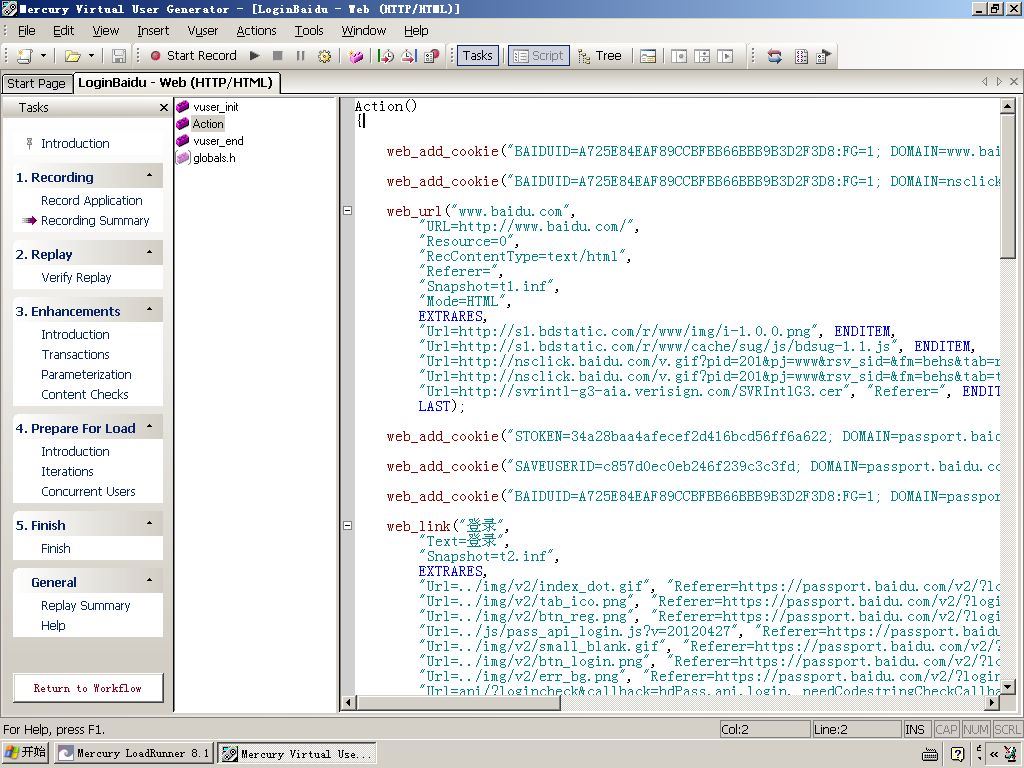Toggle the Tasks pane button
The image size is (1024, 768).
(x=477, y=56)
